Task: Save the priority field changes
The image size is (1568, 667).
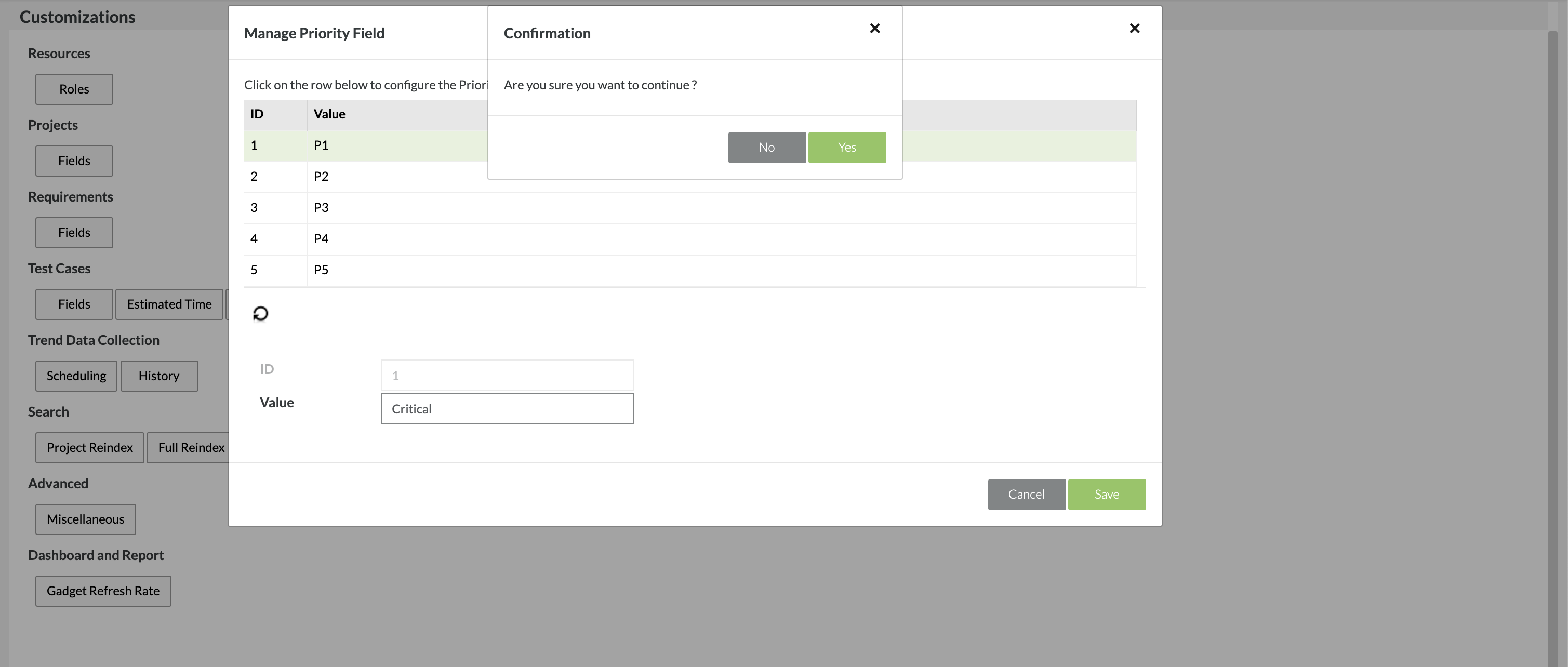Action: point(1106,494)
